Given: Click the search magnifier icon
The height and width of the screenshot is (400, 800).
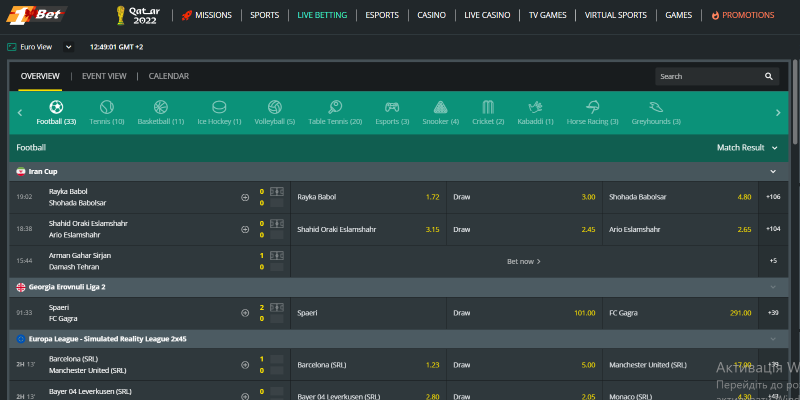Looking at the screenshot, I should point(769,77).
